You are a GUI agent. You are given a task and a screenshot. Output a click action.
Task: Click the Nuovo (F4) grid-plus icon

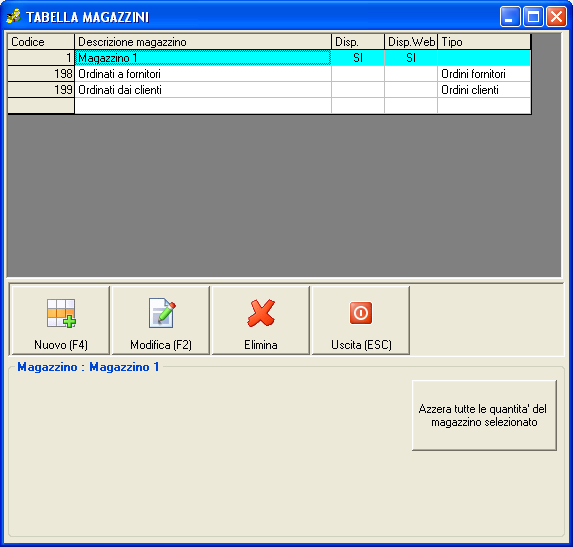pyautogui.click(x=61, y=313)
